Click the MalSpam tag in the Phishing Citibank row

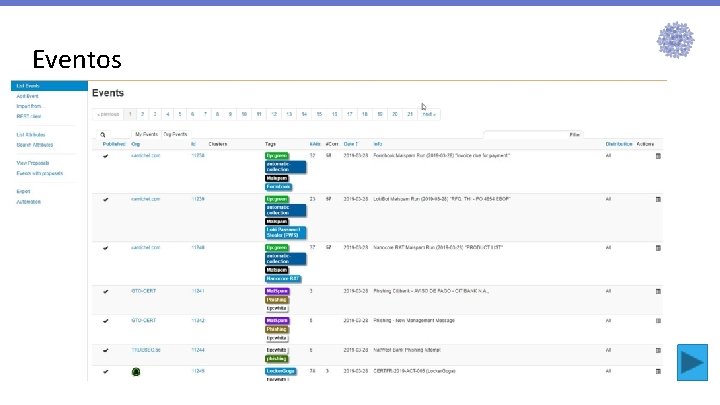pos(277,291)
